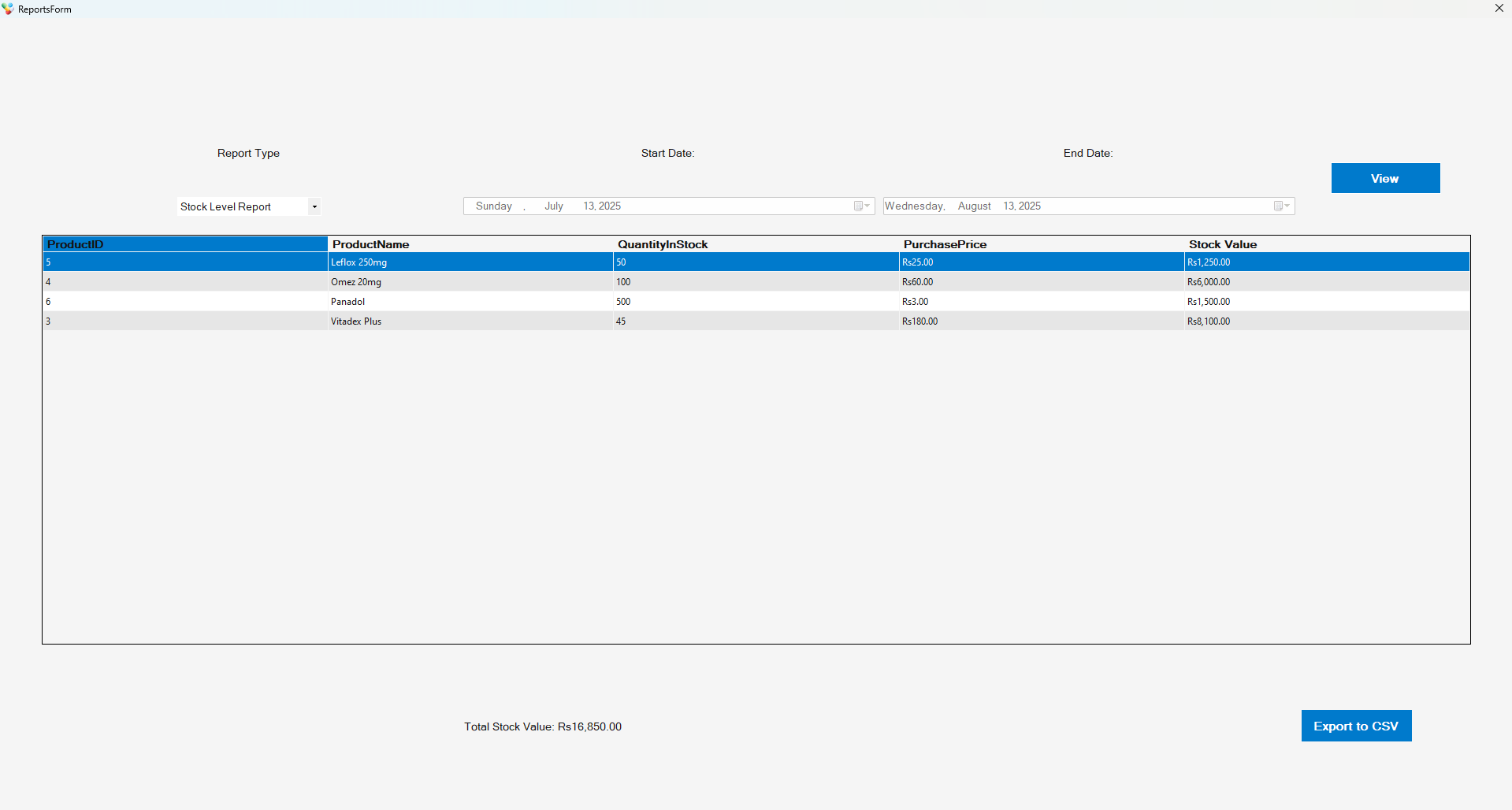Open the Start Date calendar picker icon
The height and width of the screenshot is (810, 1512).
point(862,206)
